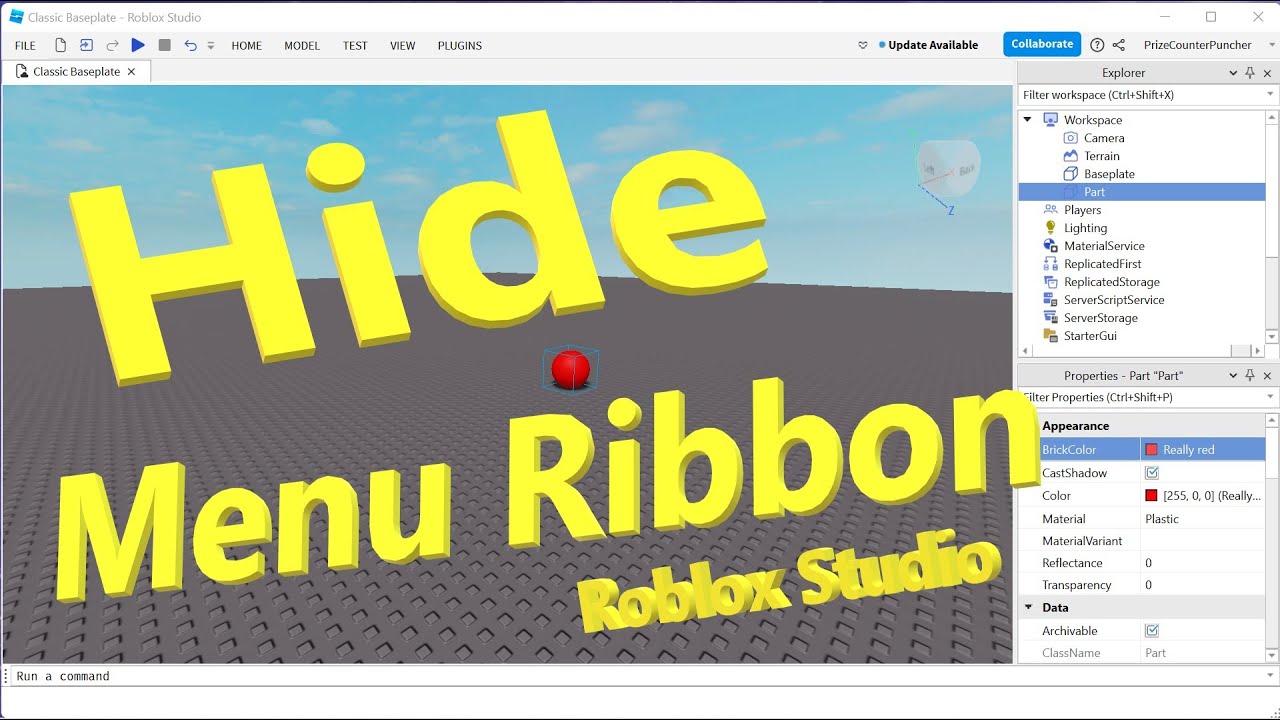Image resolution: width=1280 pixels, height=720 pixels.
Task: Click the Share icon next to Help
Action: [1119, 45]
